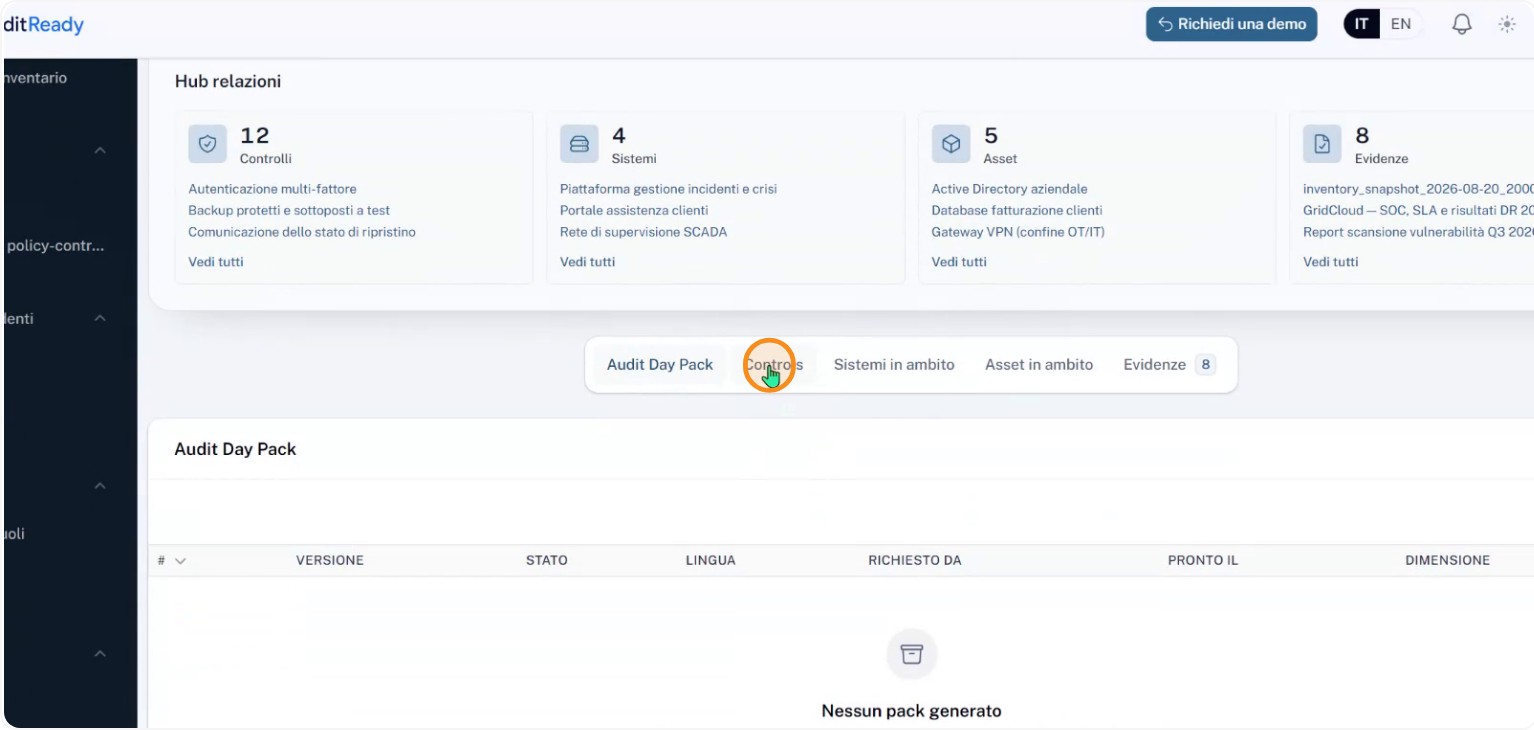1534x730 pixels.
Task: Sort by the # column chevron
Action: point(180,561)
